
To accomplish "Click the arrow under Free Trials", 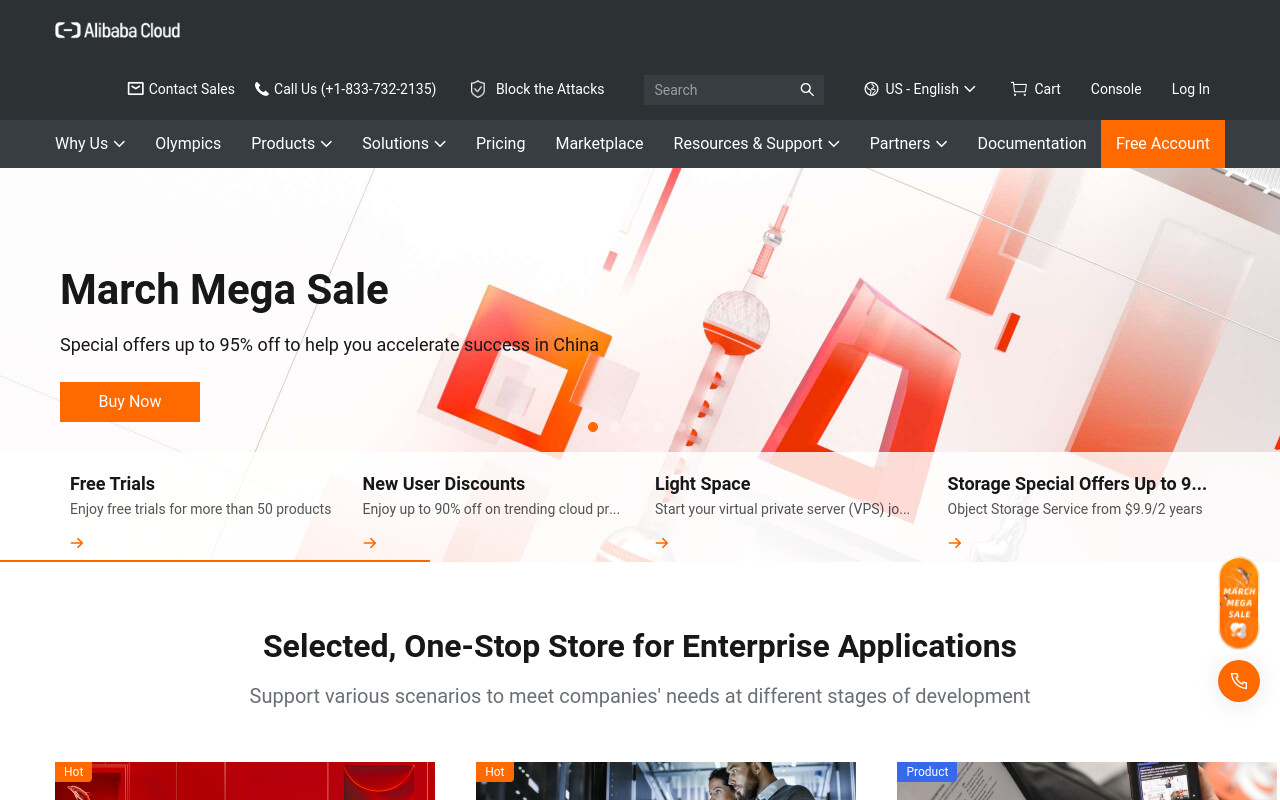I will [x=77, y=543].
